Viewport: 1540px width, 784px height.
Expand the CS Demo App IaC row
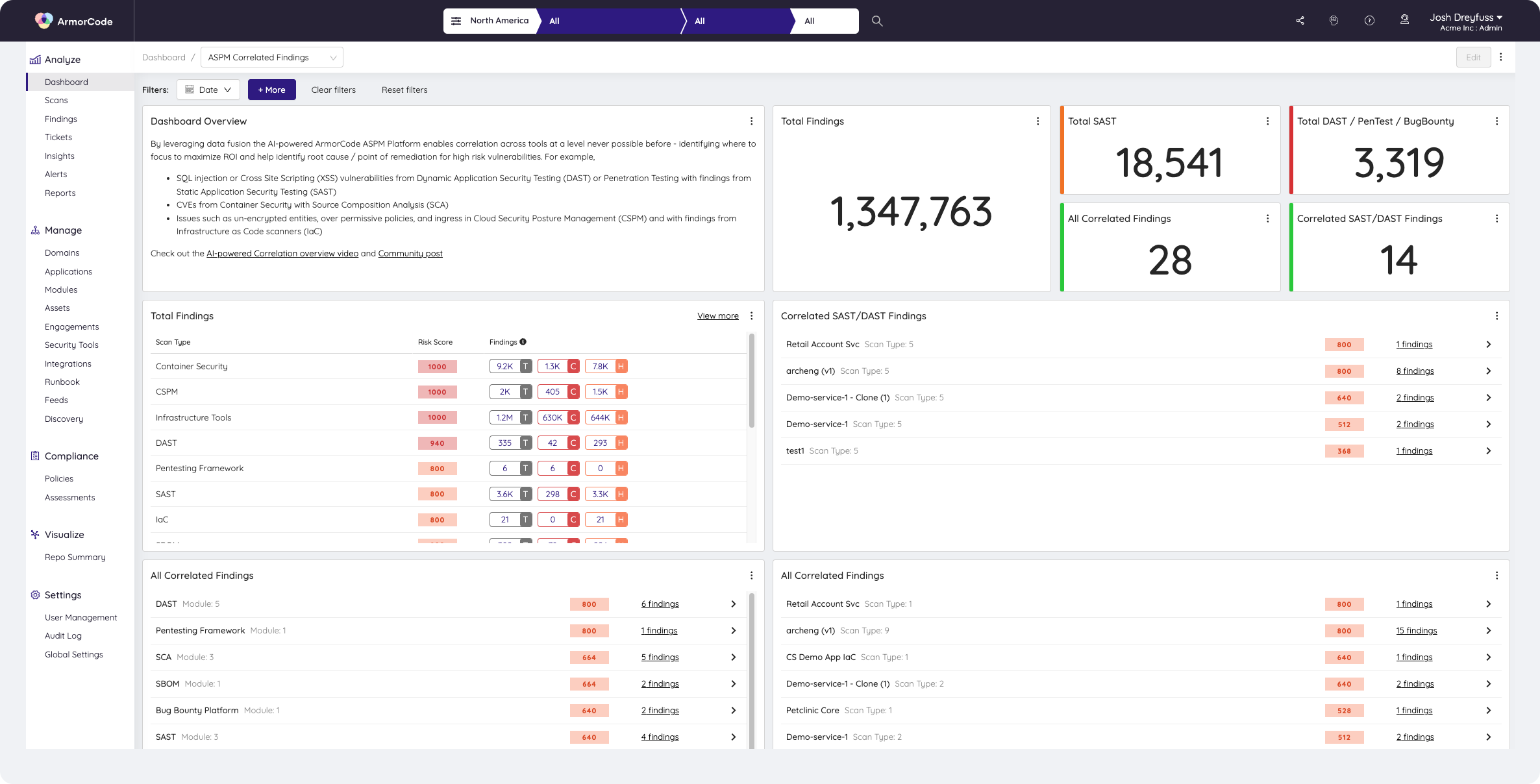[1489, 657]
